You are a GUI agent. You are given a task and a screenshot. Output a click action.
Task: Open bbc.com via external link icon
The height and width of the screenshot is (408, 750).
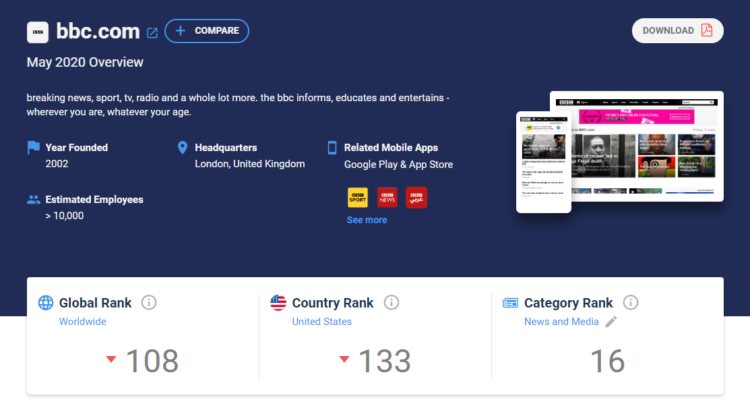coord(152,33)
